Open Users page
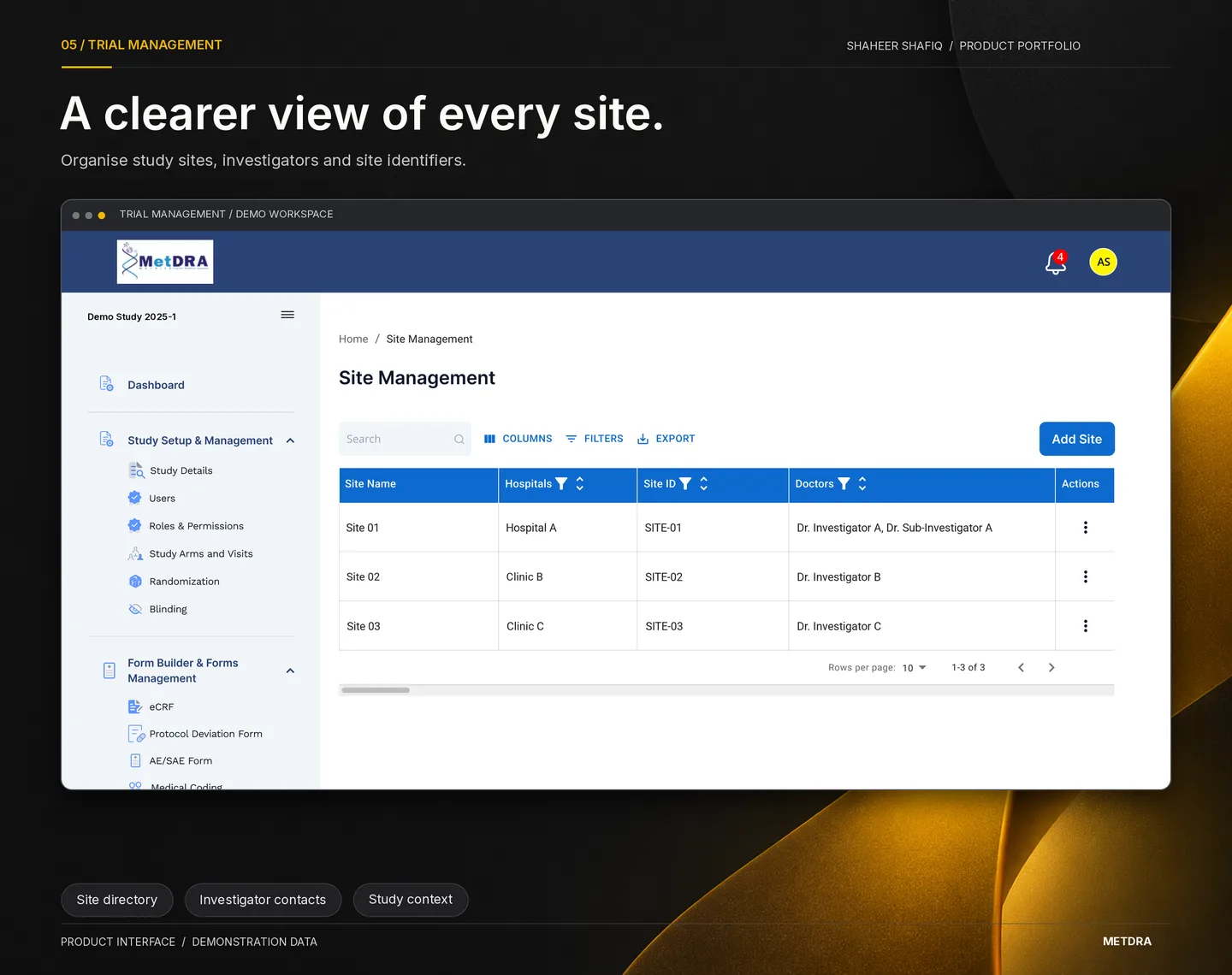The image size is (1232, 975). 162,499
